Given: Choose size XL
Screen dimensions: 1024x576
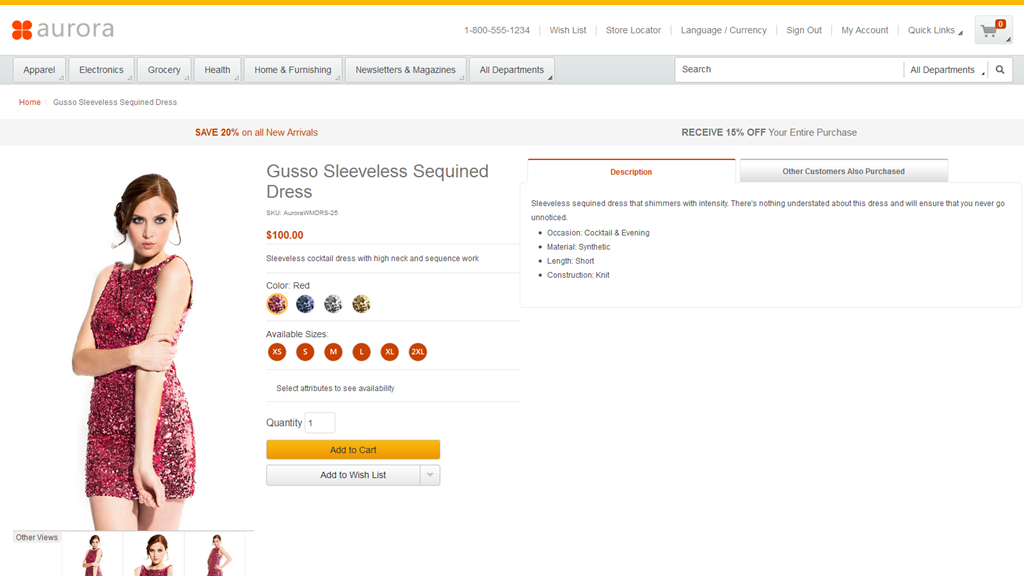Looking at the screenshot, I should tap(389, 352).
